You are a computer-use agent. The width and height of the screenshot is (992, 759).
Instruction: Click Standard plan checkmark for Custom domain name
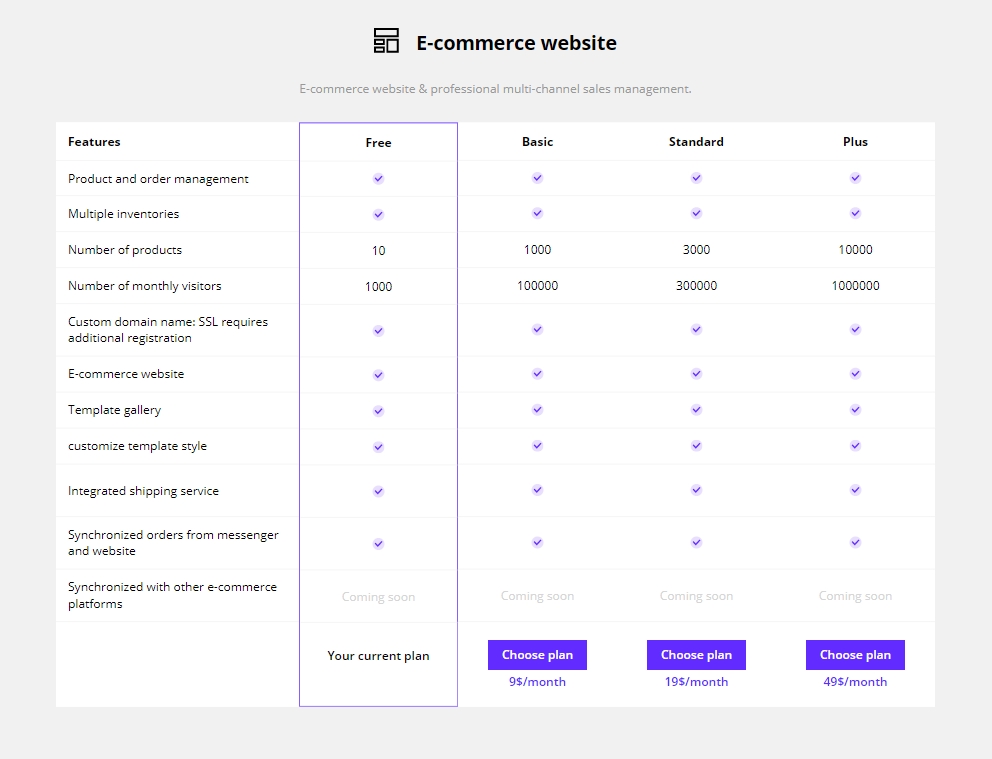coord(696,329)
